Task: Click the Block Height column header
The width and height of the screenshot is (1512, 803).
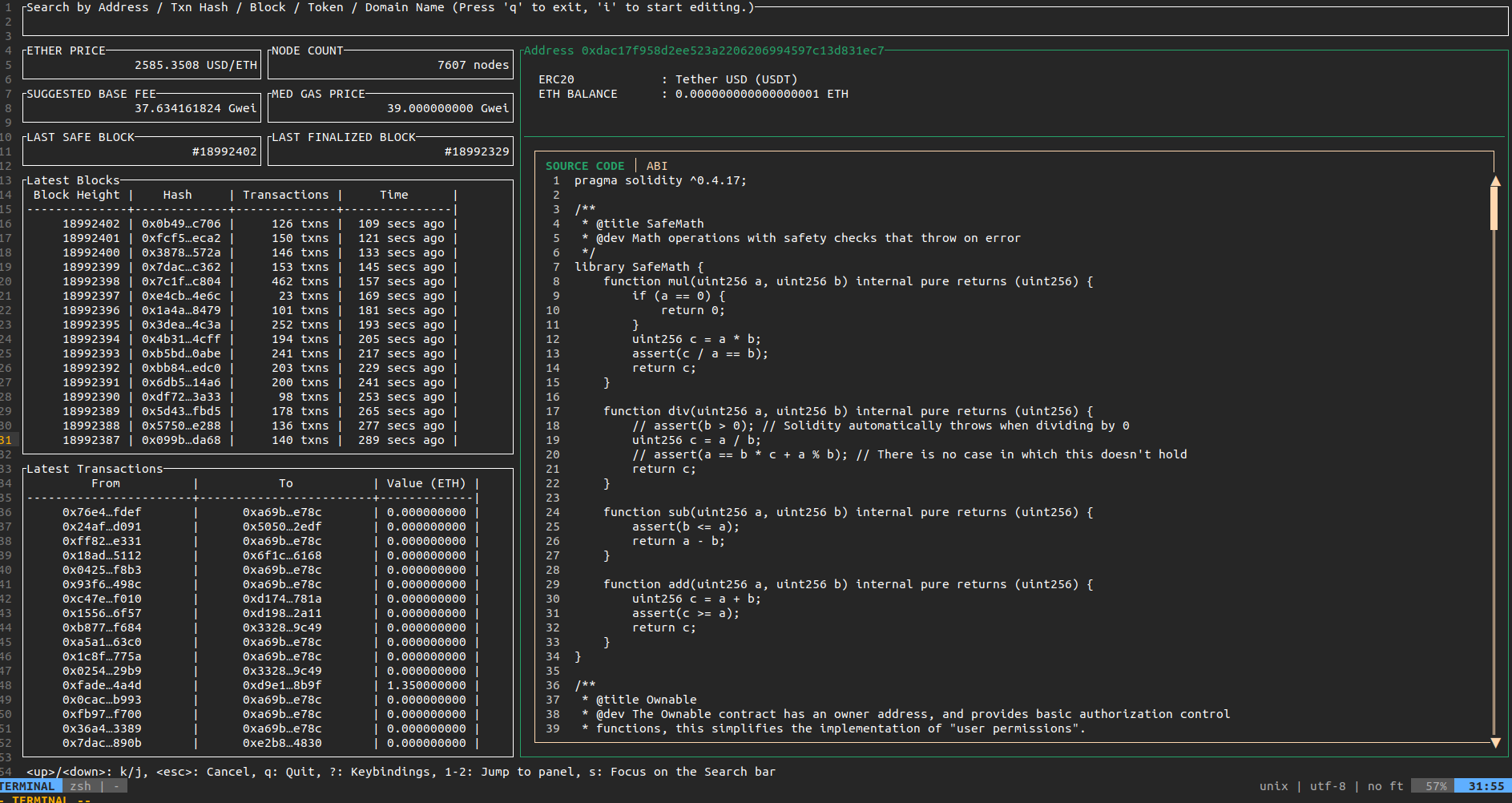Action: pos(77,195)
